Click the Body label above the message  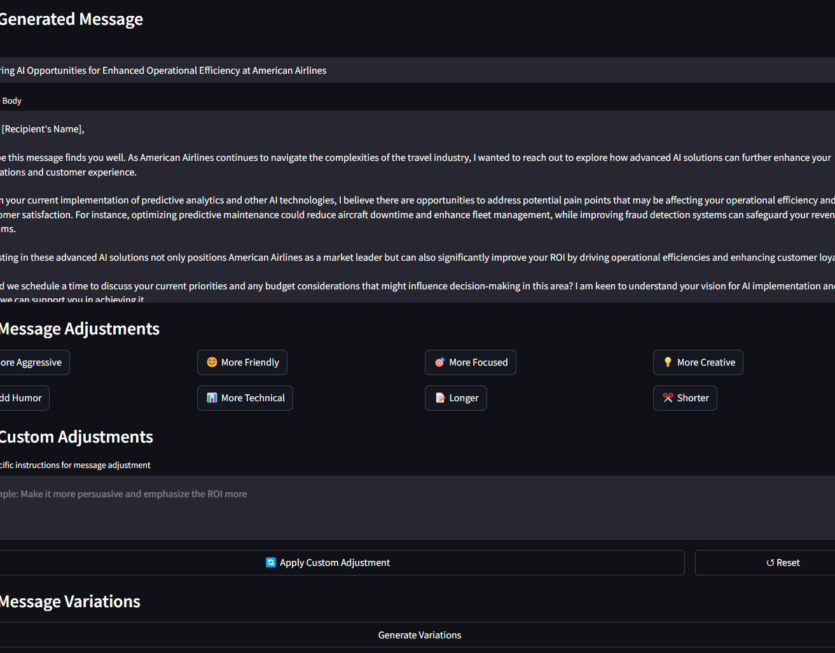(11, 101)
